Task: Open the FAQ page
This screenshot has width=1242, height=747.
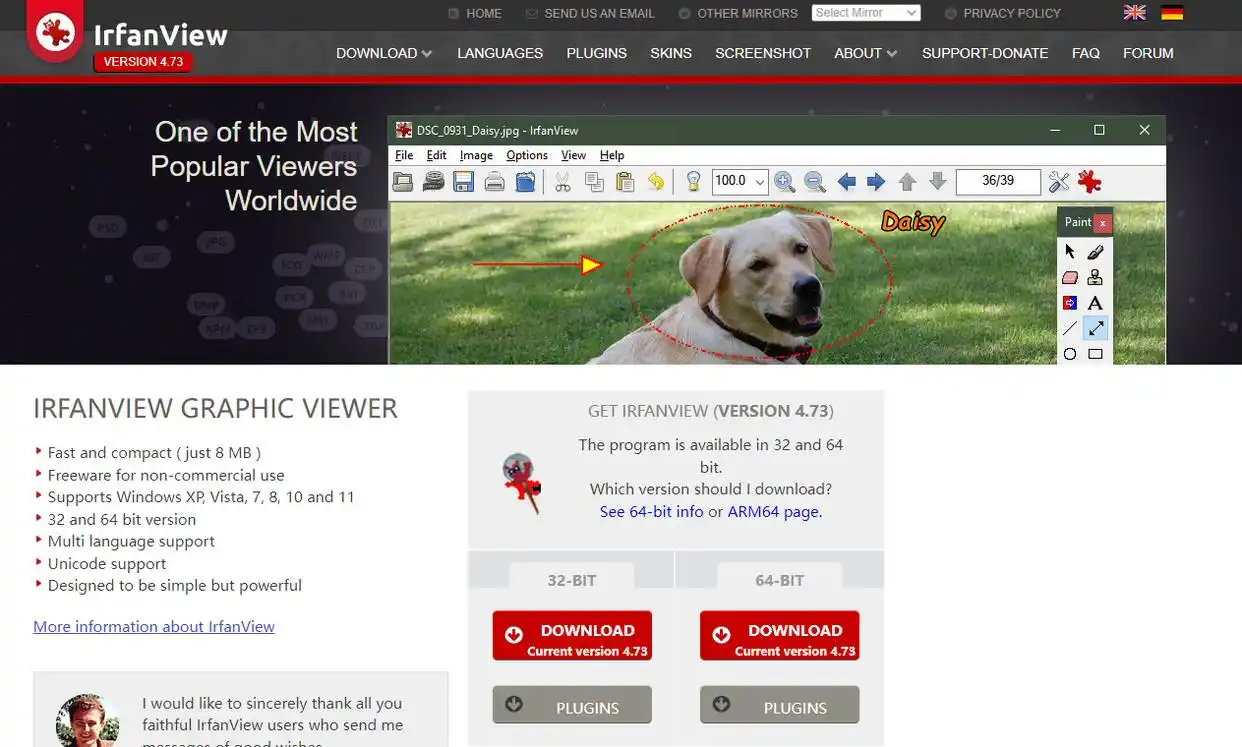Action: tap(1086, 53)
